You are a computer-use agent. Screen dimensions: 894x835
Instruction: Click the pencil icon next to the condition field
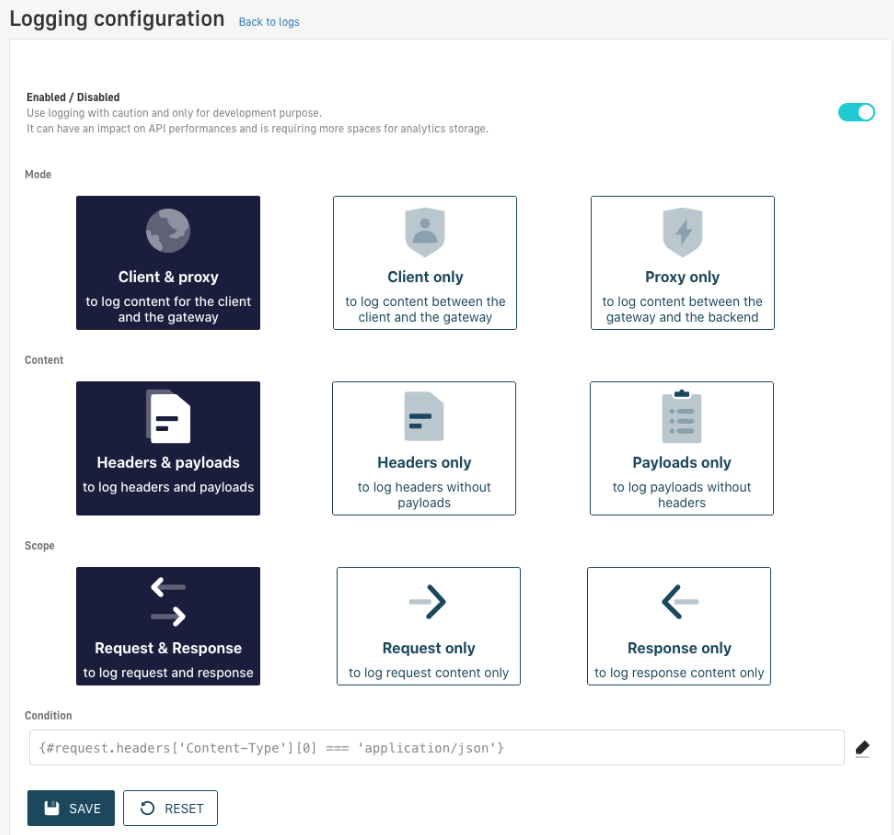862,748
